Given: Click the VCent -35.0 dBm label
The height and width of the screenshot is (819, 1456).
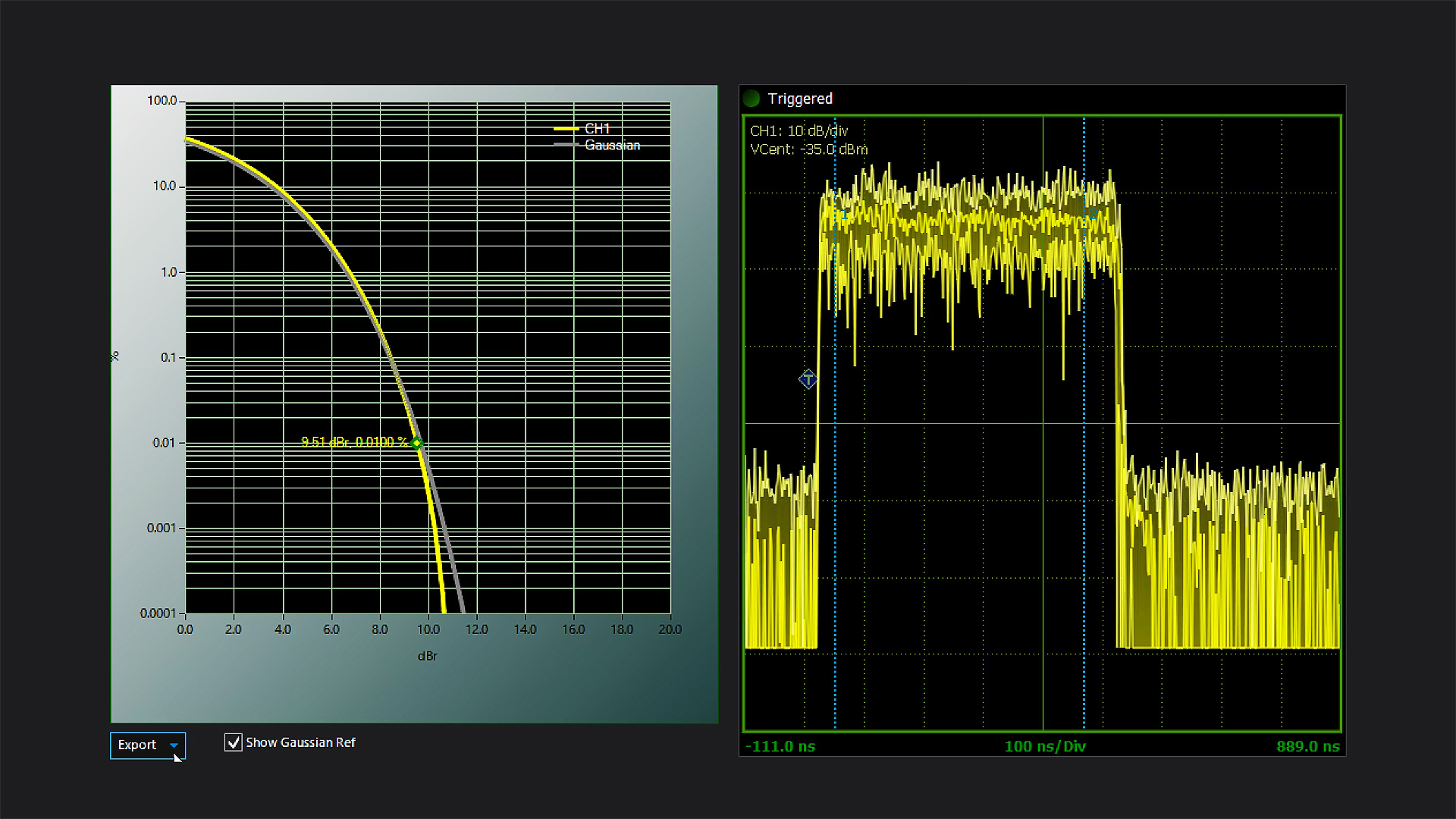Looking at the screenshot, I should [808, 149].
